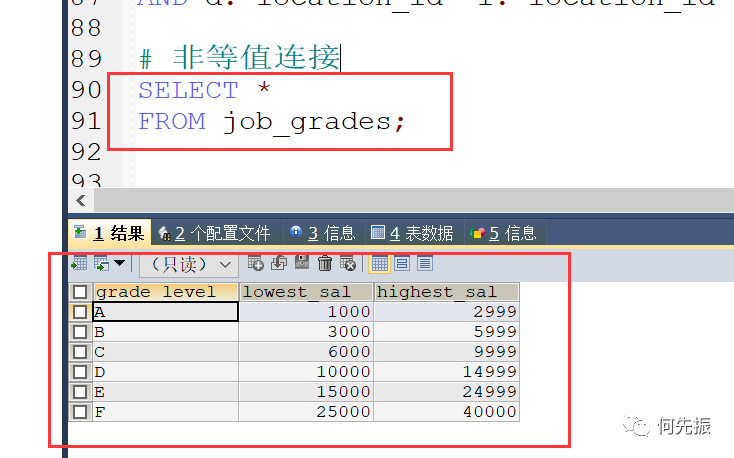734x458 pixels.
Task: Select the lowest_sal cell 15000
Action: pyautogui.click(x=306, y=392)
